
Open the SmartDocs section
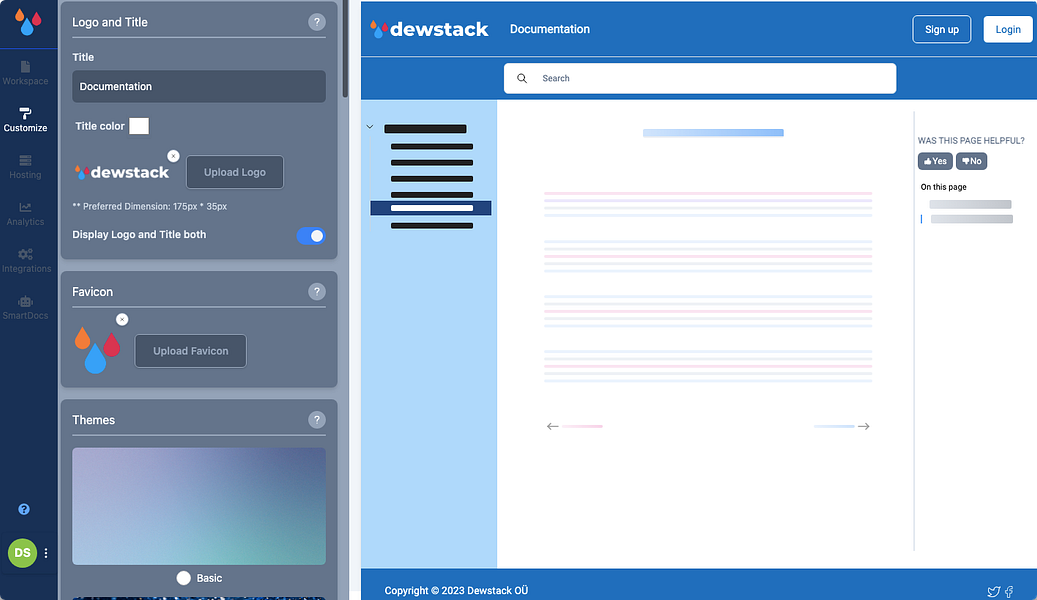[25, 308]
